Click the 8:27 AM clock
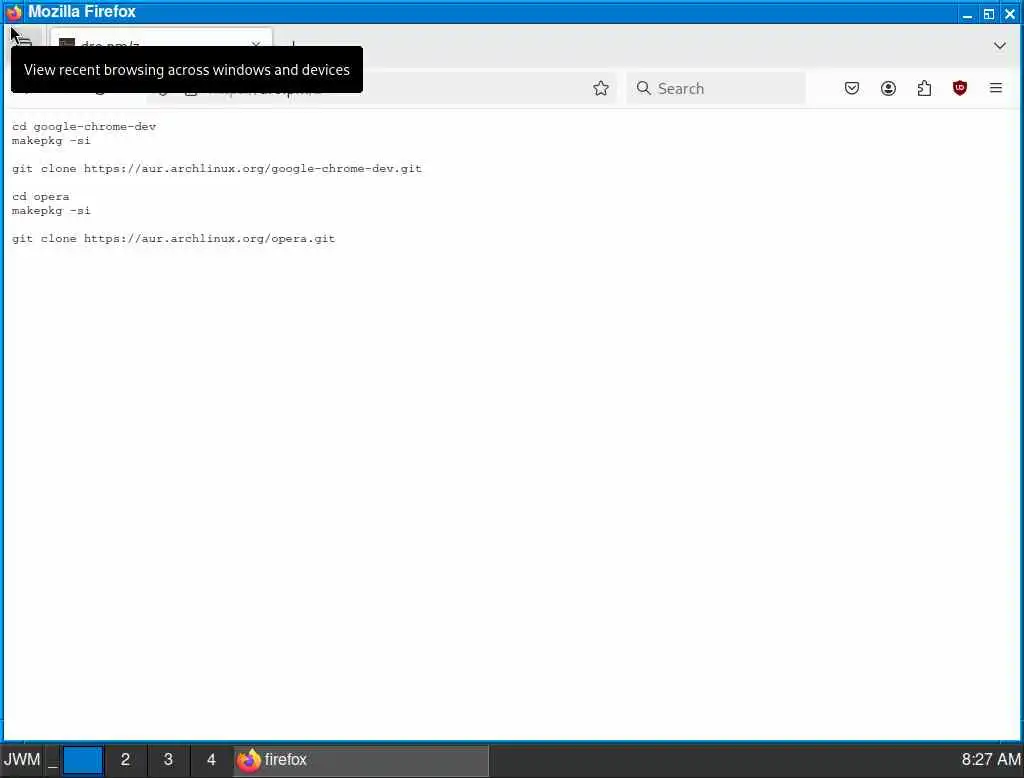The image size is (1024, 778). point(990,759)
